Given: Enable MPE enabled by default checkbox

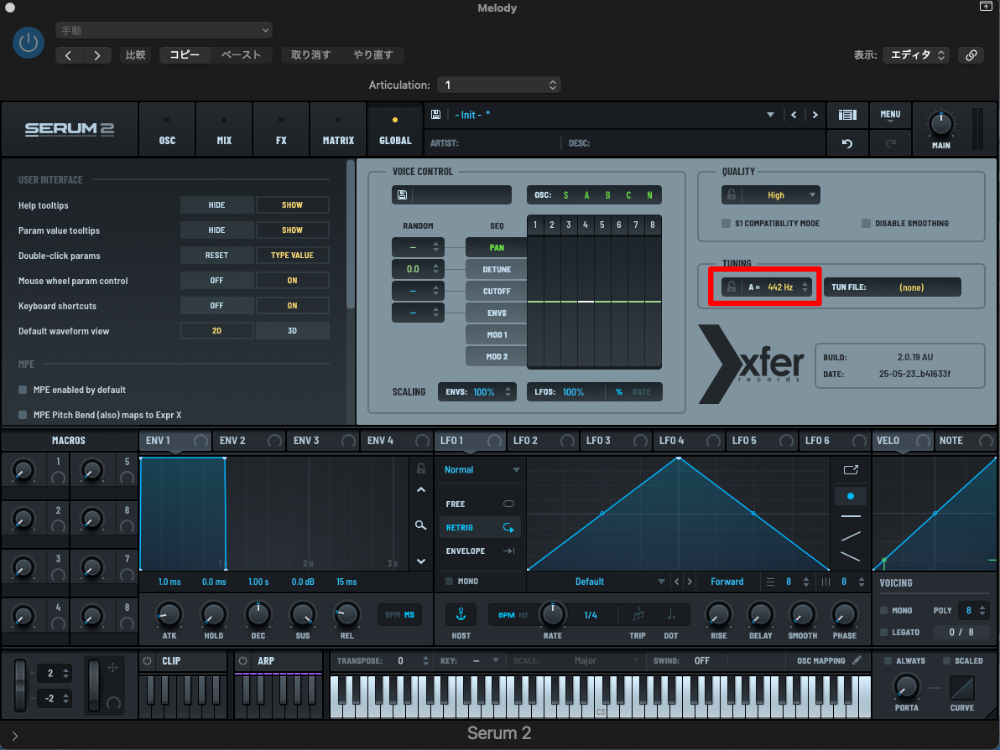Looking at the screenshot, I should [x=23, y=390].
